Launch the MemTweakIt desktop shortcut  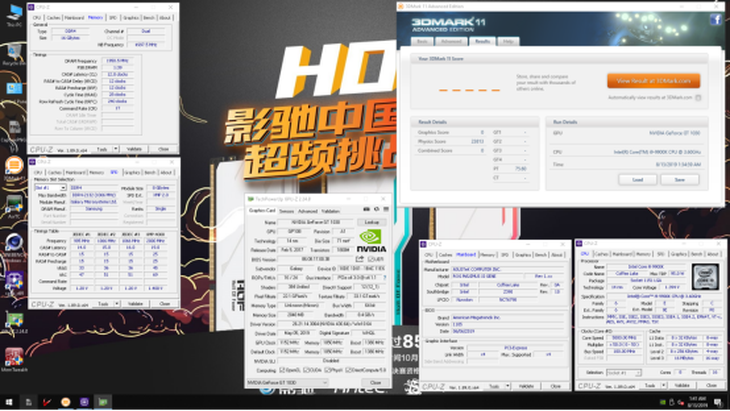14,359
